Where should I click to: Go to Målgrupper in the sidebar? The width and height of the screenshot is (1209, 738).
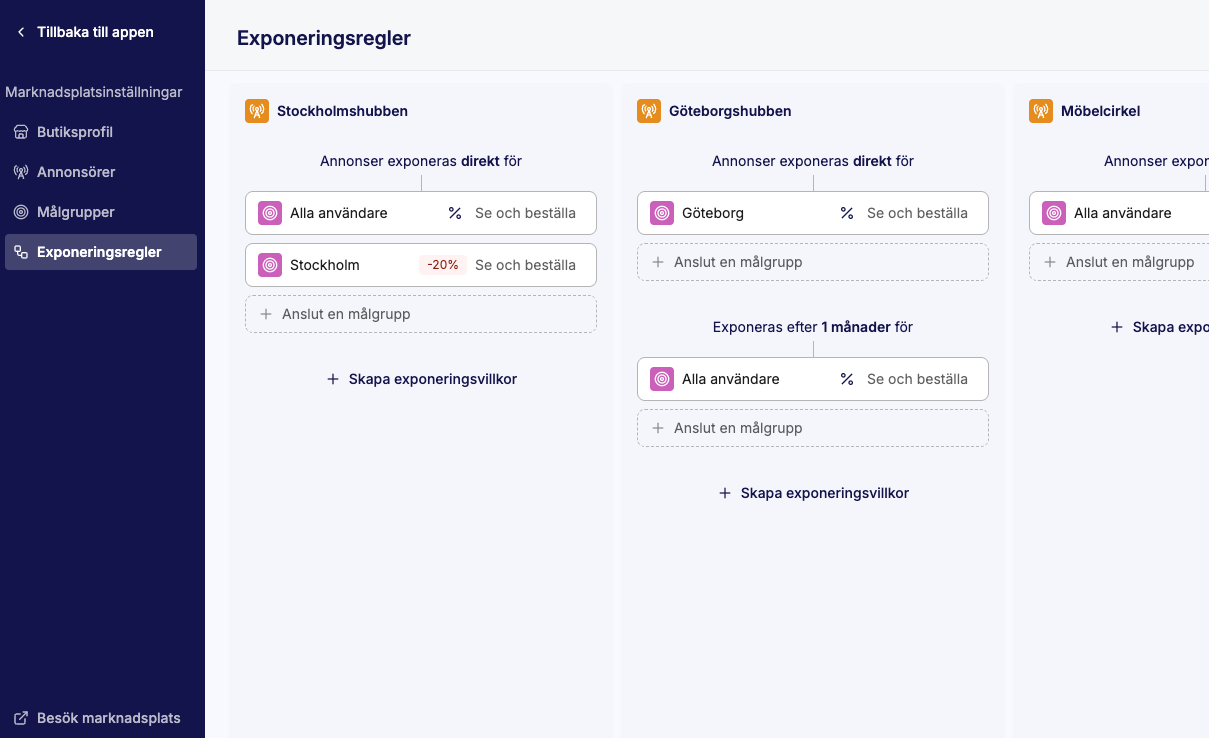[x=75, y=212]
